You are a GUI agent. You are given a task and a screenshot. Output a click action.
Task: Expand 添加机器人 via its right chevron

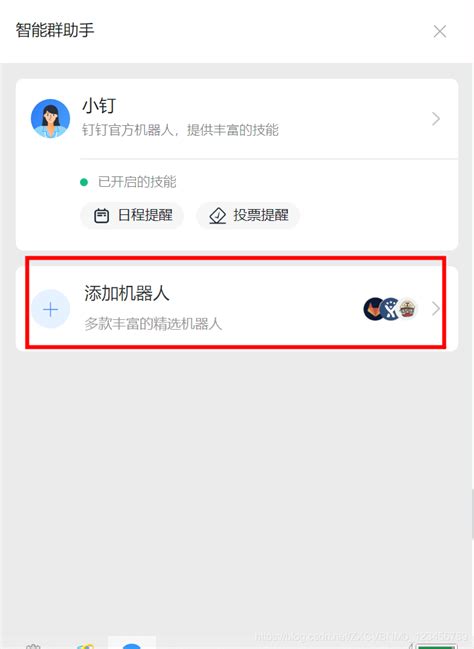coord(436,309)
